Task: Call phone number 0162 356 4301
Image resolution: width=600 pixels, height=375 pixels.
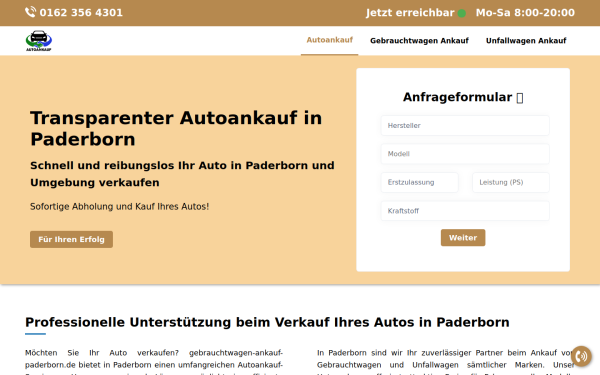Action: click(81, 13)
